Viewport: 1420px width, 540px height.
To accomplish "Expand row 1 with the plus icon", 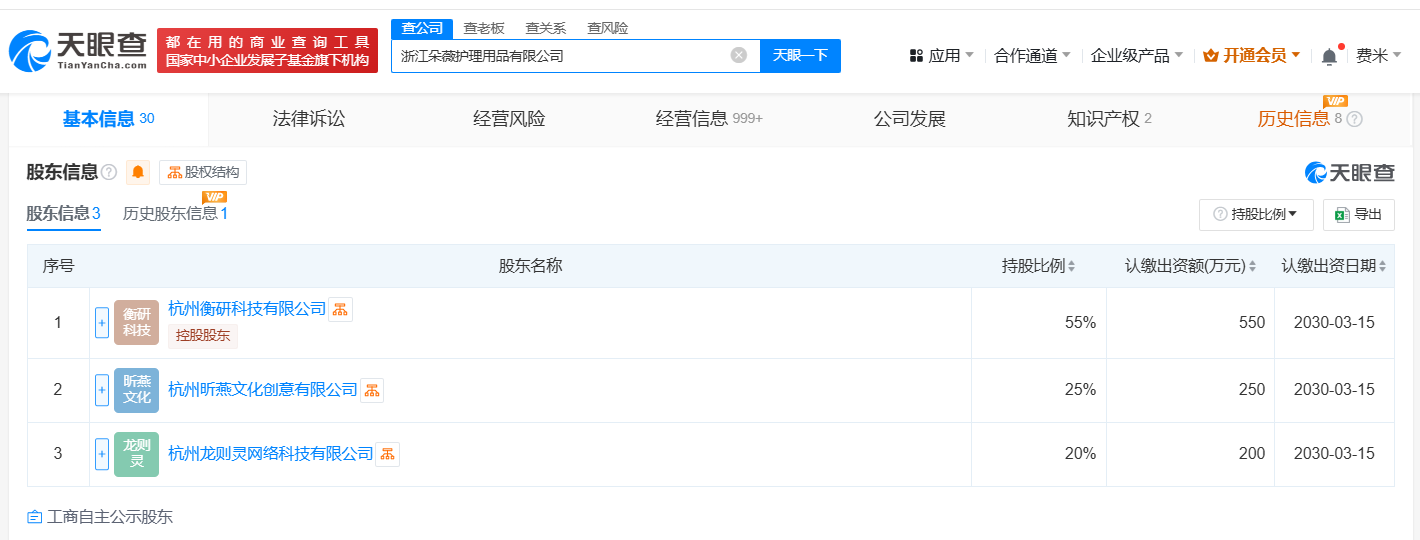I will (102, 322).
